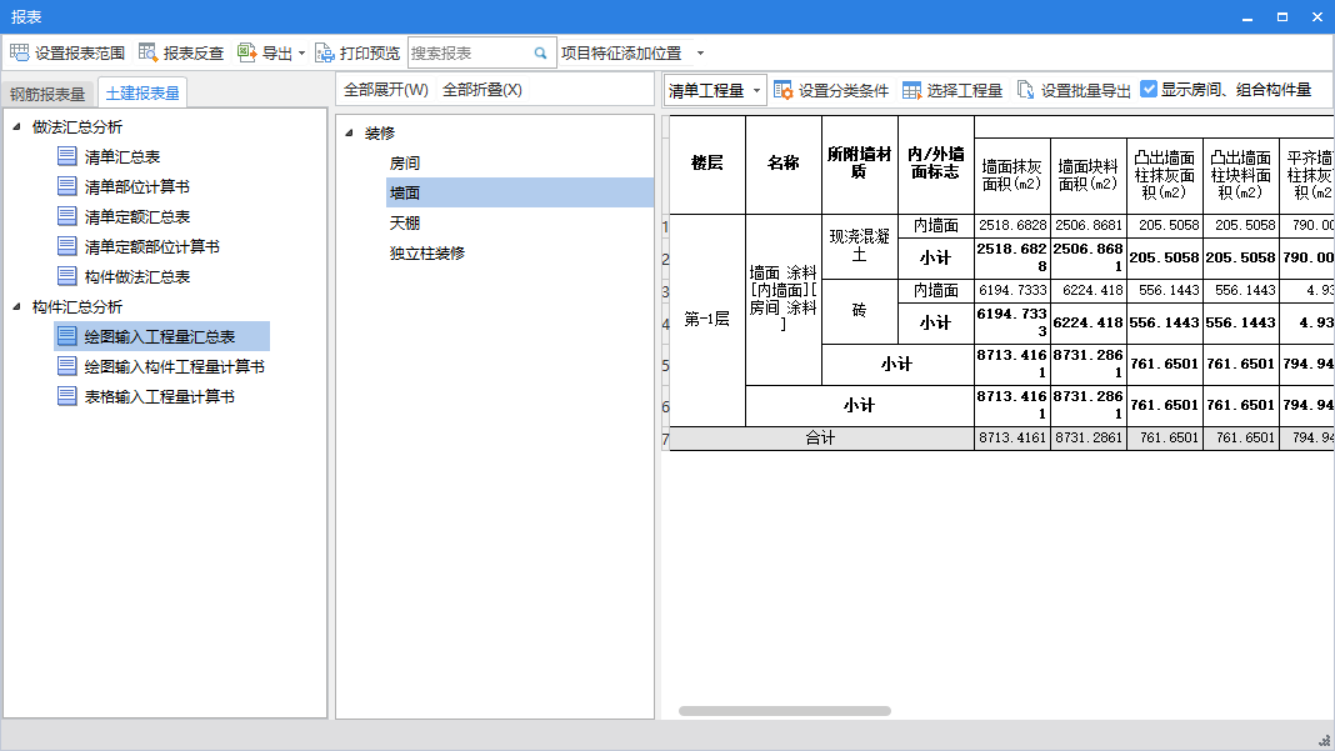Click the 第-1层 floor cell
This screenshot has height=751, width=1335.
[707, 320]
